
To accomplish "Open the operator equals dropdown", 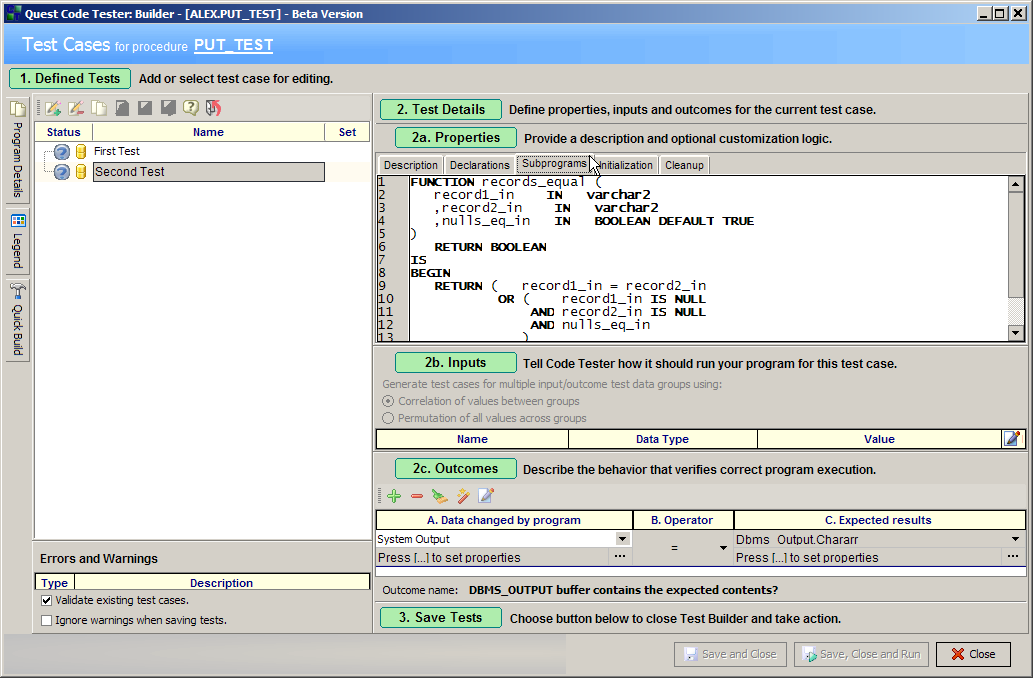I will (723, 548).
